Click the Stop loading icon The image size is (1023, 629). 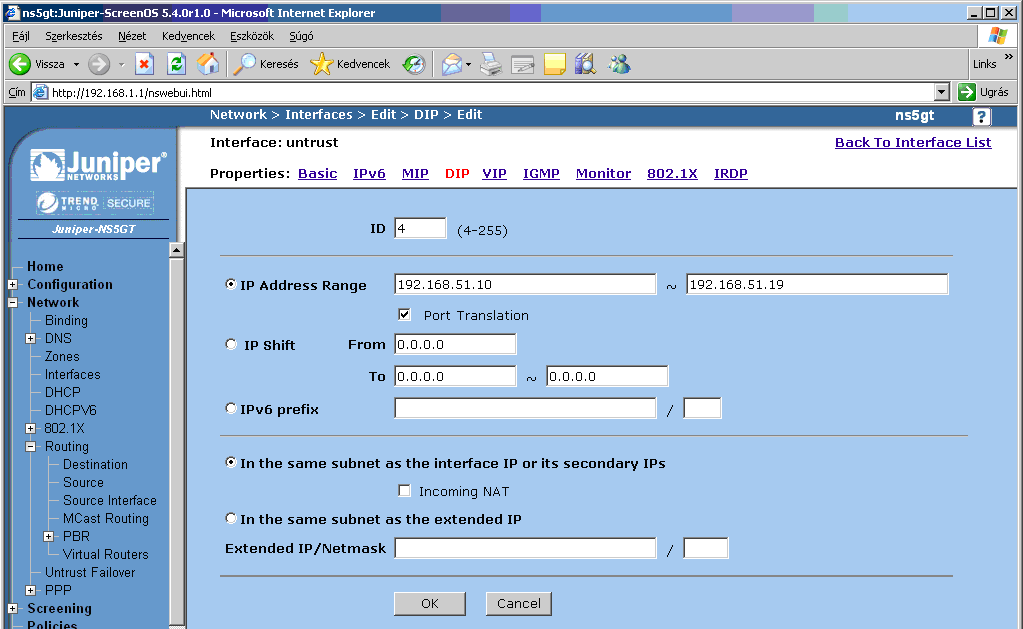(144, 64)
